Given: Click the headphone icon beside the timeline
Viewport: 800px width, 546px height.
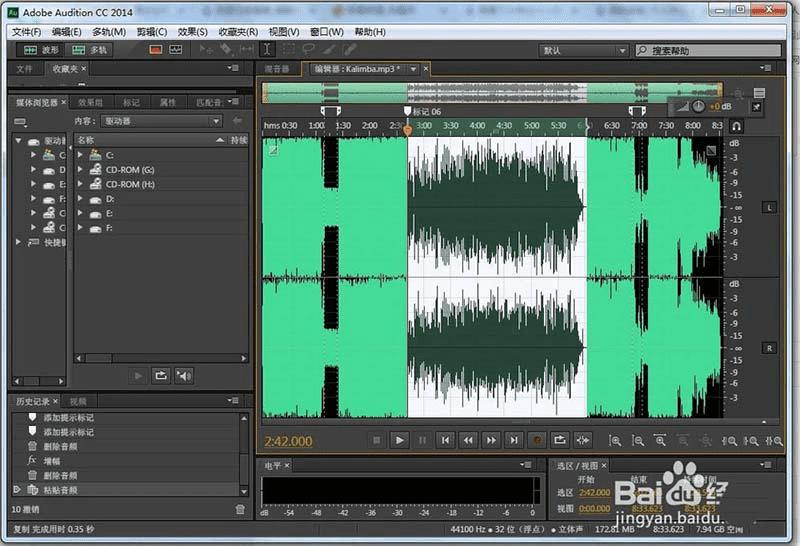Looking at the screenshot, I should (x=736, y=126).
